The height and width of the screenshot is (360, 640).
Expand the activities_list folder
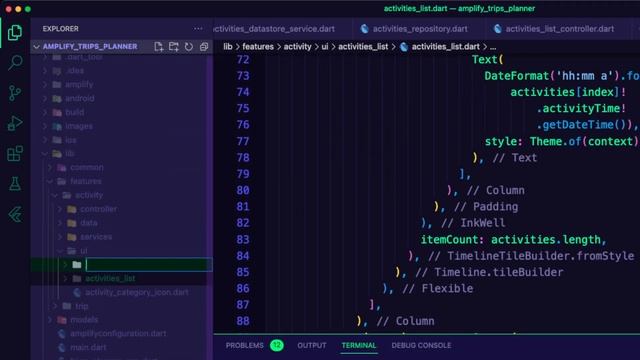coord(65,278)
